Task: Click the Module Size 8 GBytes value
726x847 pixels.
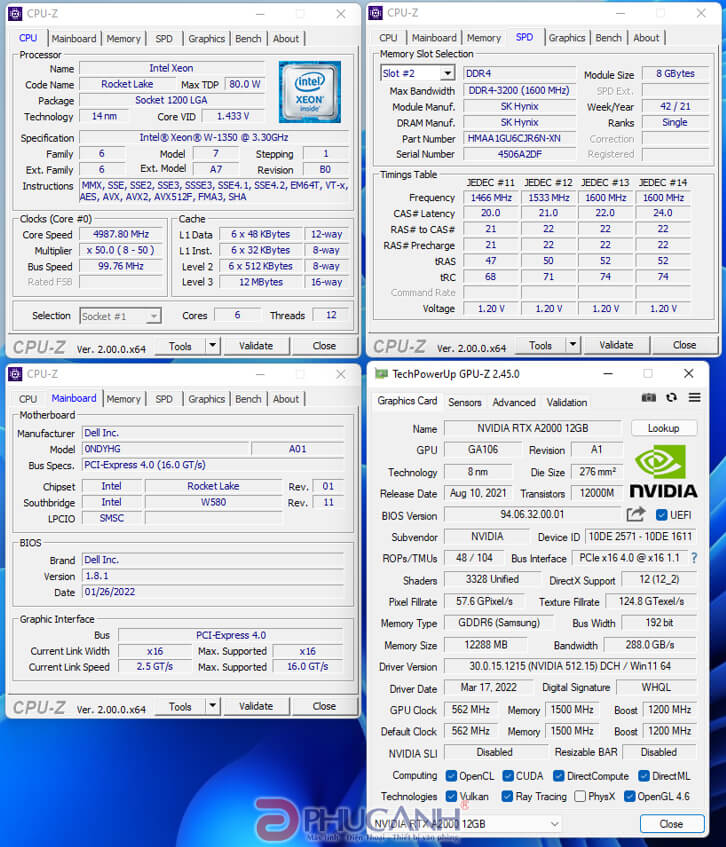Action: click(x=675, y=73)
